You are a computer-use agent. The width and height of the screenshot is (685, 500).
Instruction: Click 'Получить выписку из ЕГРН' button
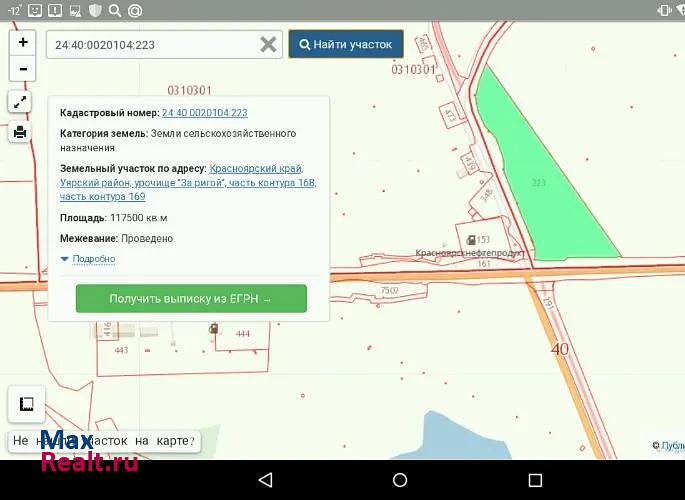click(x=191, y=298)
